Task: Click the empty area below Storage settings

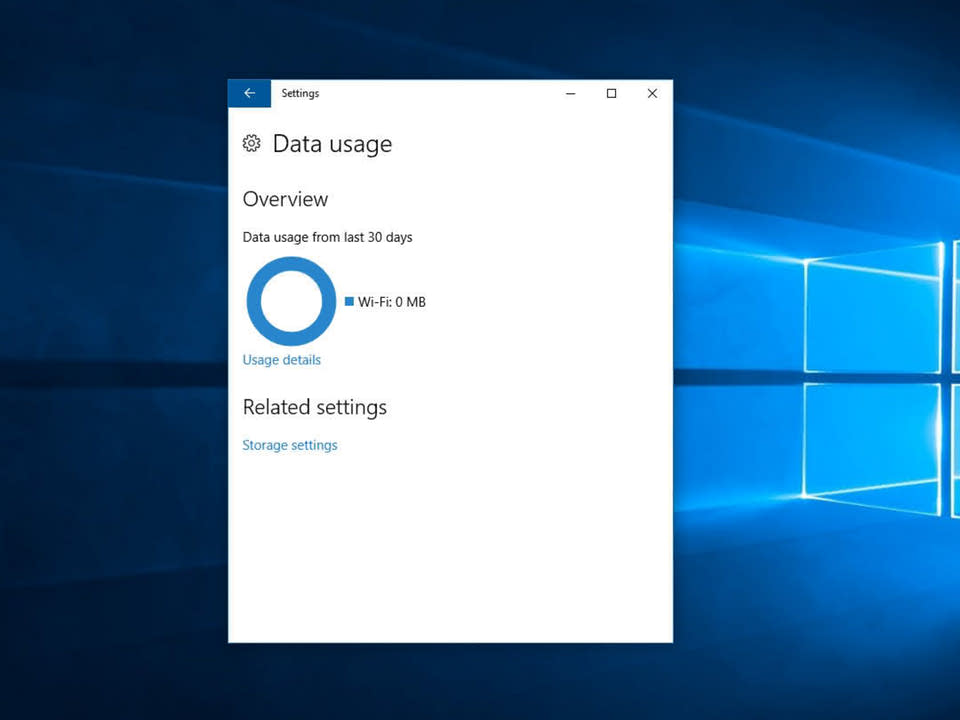Action: 450,550
